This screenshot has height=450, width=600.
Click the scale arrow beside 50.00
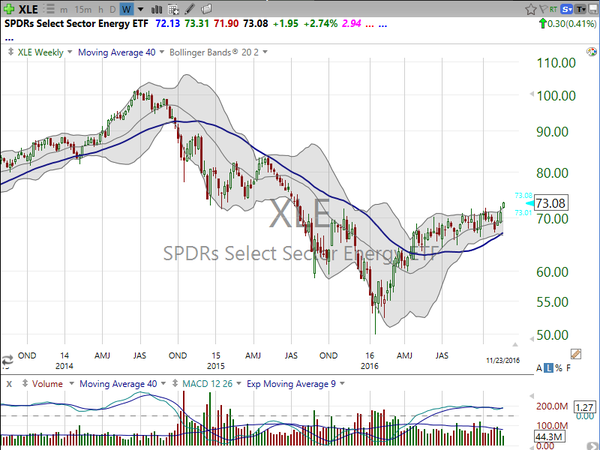click(x=532, y=339)
